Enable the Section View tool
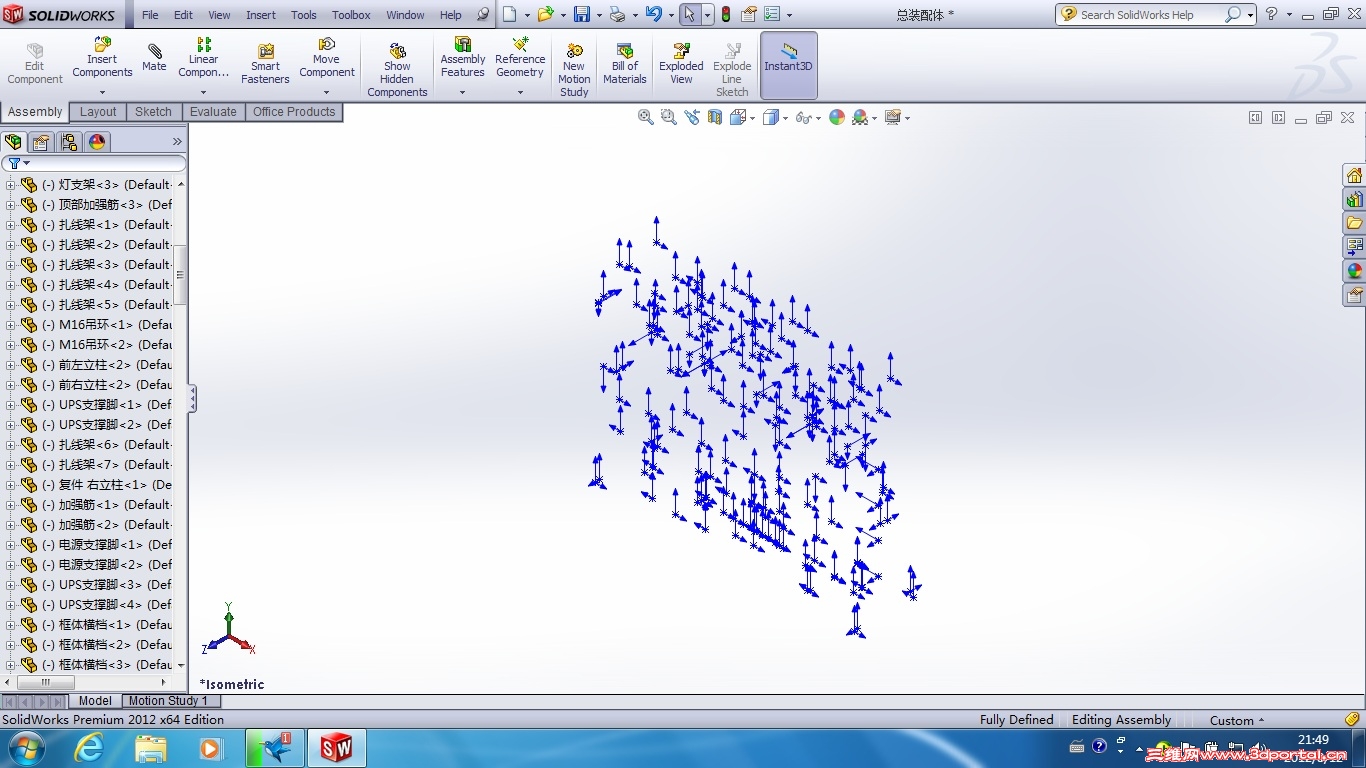The image size is (1366, 768). [x=715, y=117]
